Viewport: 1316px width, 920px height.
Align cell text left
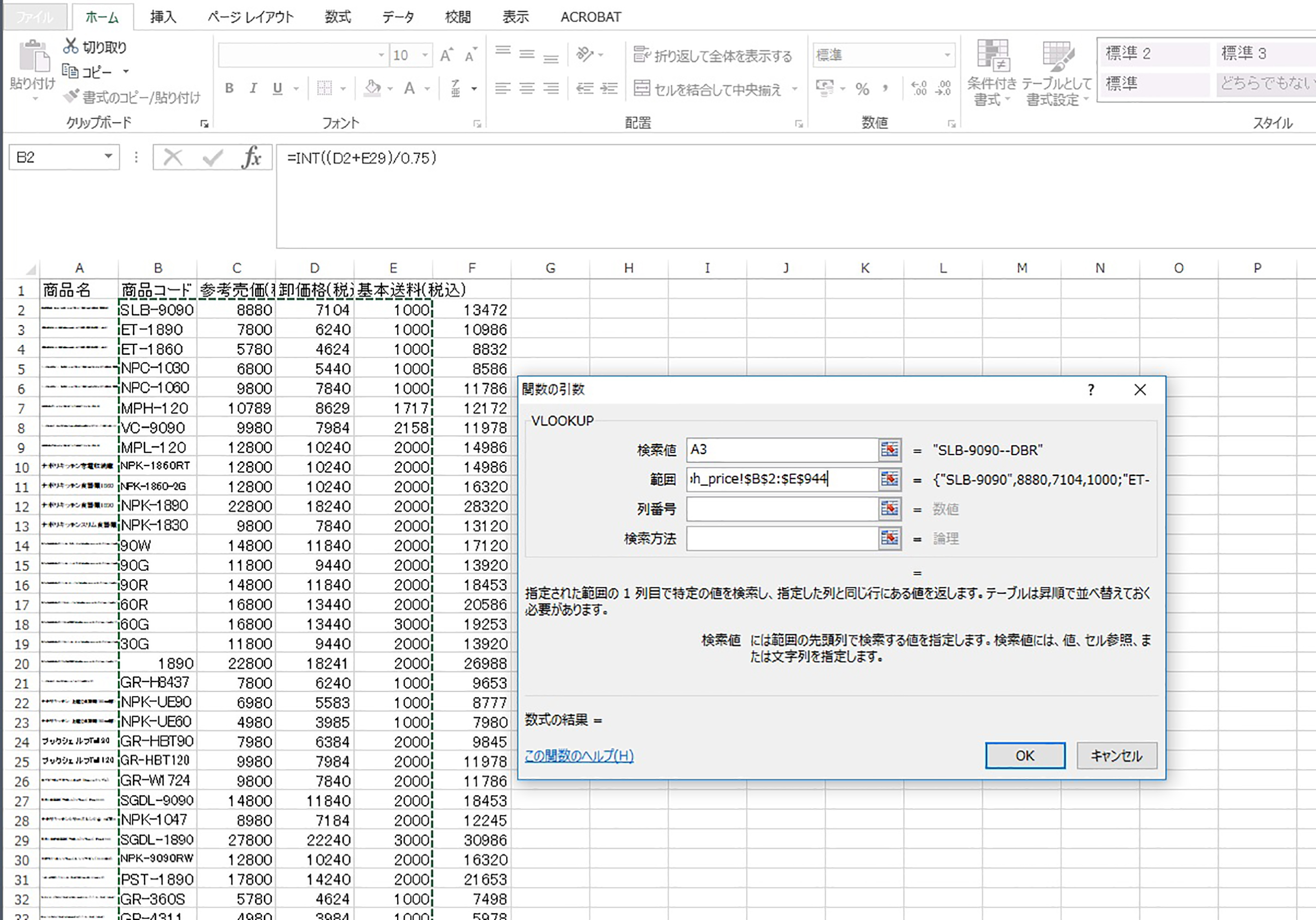pos(503,88)
